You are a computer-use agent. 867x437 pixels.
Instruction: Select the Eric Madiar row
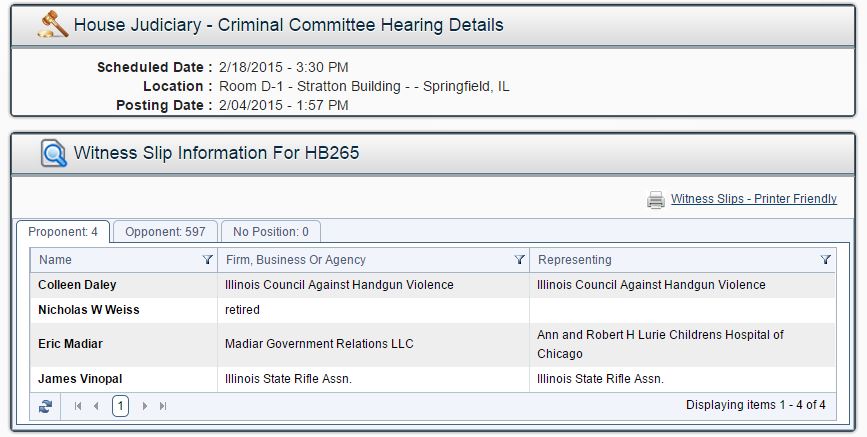[x=70, y=344]
